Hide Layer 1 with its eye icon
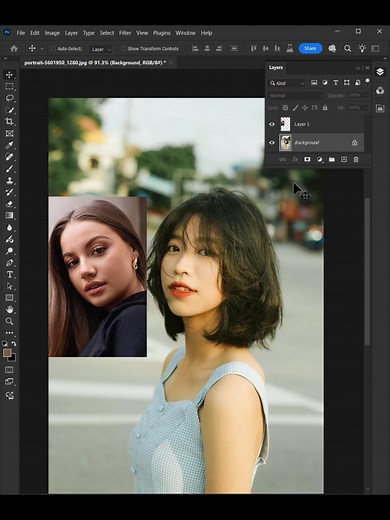Viewport: 390px width, 520px height. coord(272,124)
